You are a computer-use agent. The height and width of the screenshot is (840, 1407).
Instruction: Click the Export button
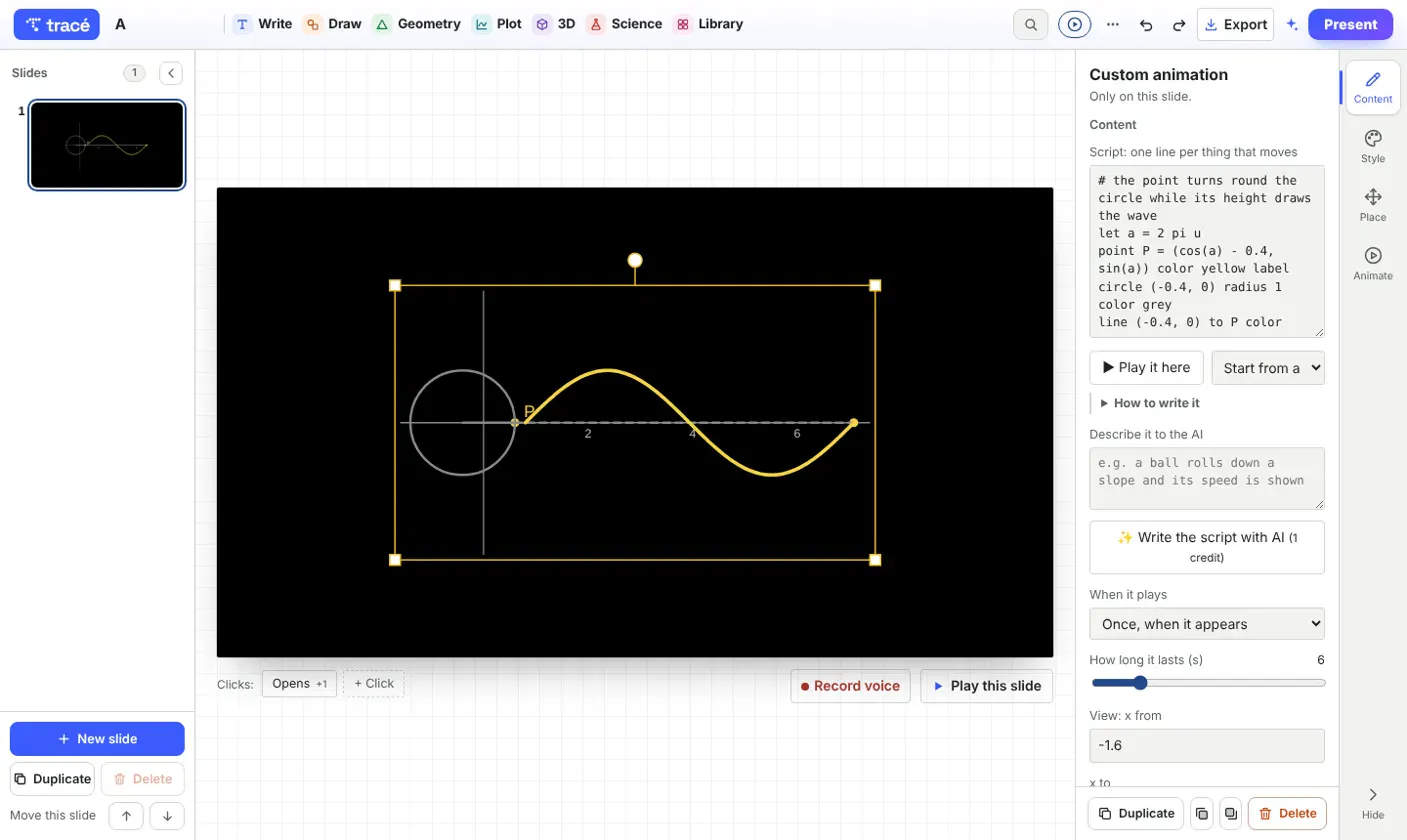pos(1235,24)
